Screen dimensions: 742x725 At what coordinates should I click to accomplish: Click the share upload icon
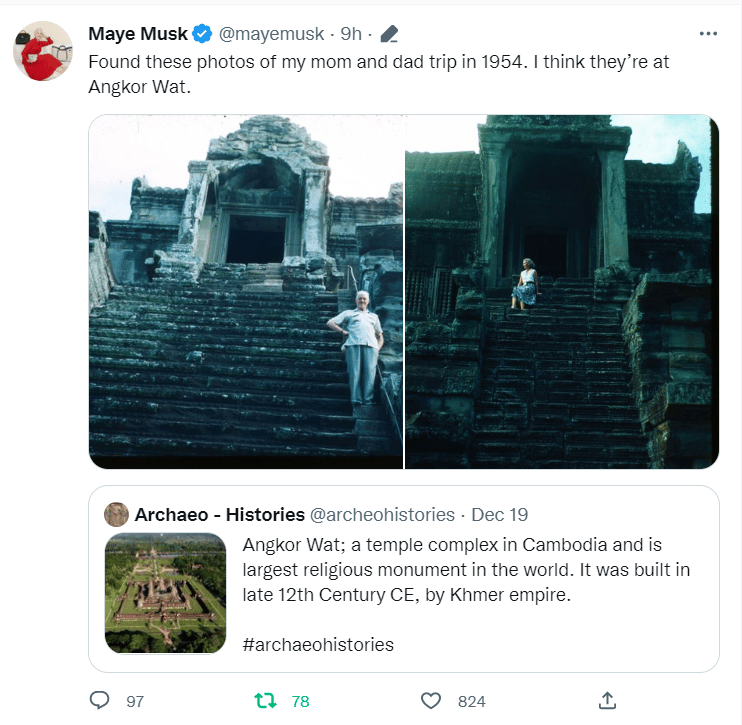click(607, 701)
